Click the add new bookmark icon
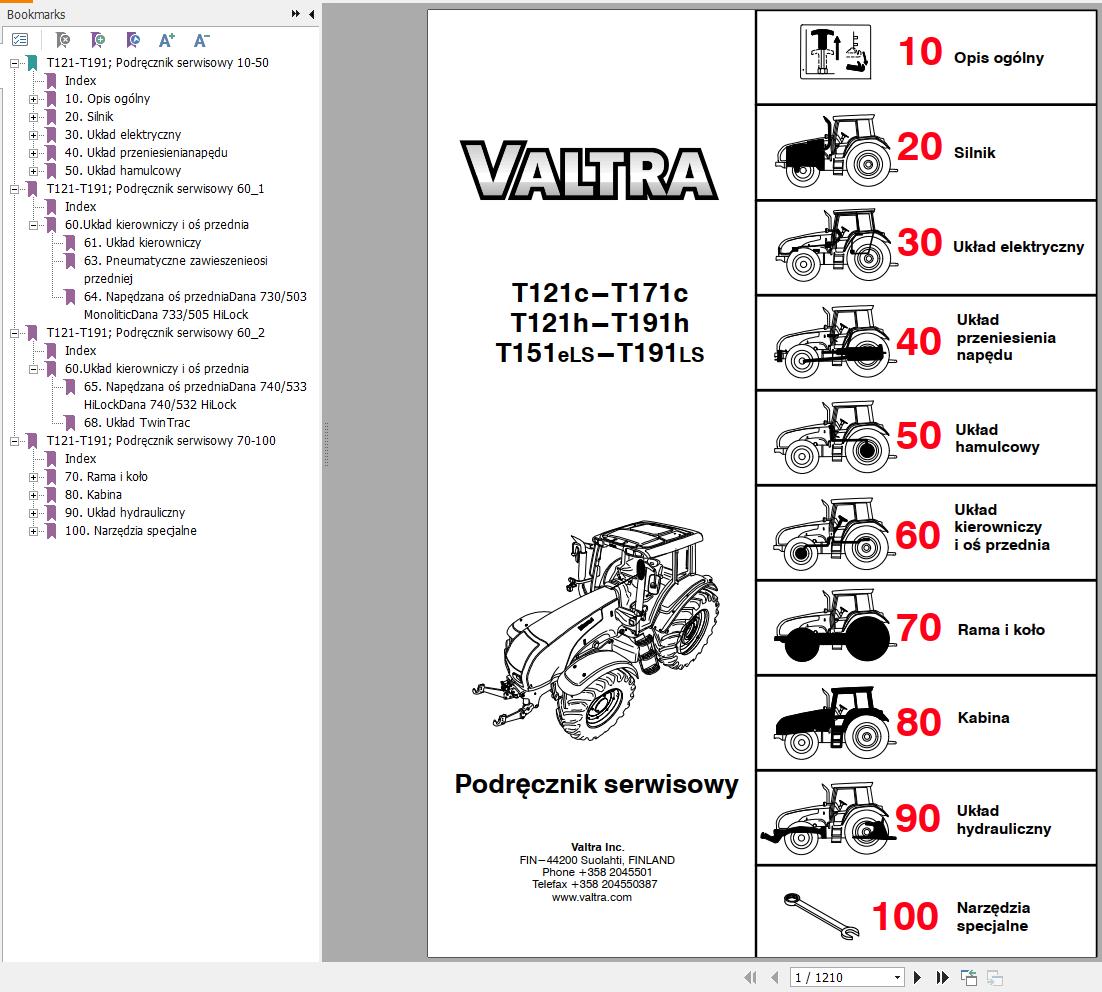This screenshot has width=1102, height=992. [98, 40]
